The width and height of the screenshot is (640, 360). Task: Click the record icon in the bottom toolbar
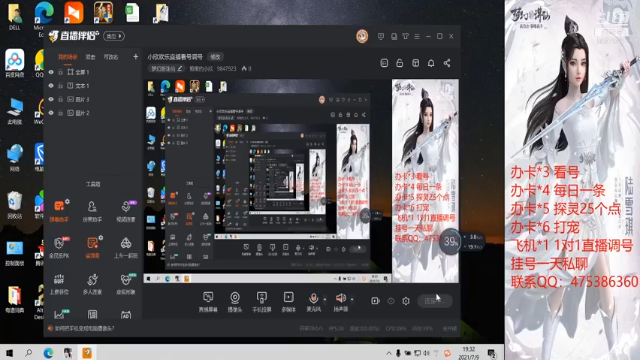point(375,301)
